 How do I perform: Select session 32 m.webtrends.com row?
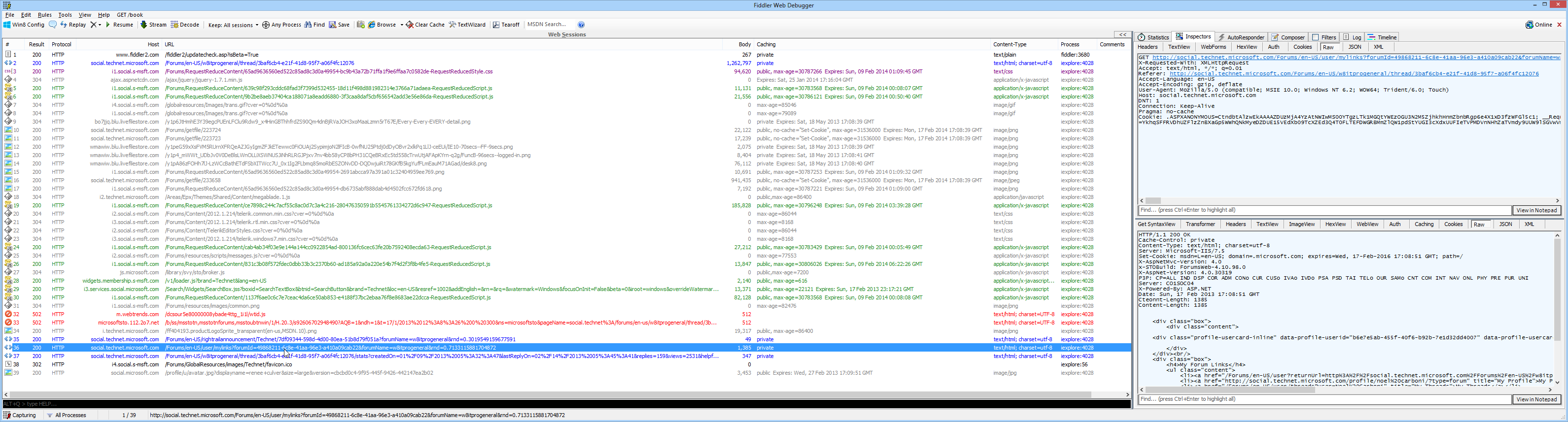click(566, 314)
